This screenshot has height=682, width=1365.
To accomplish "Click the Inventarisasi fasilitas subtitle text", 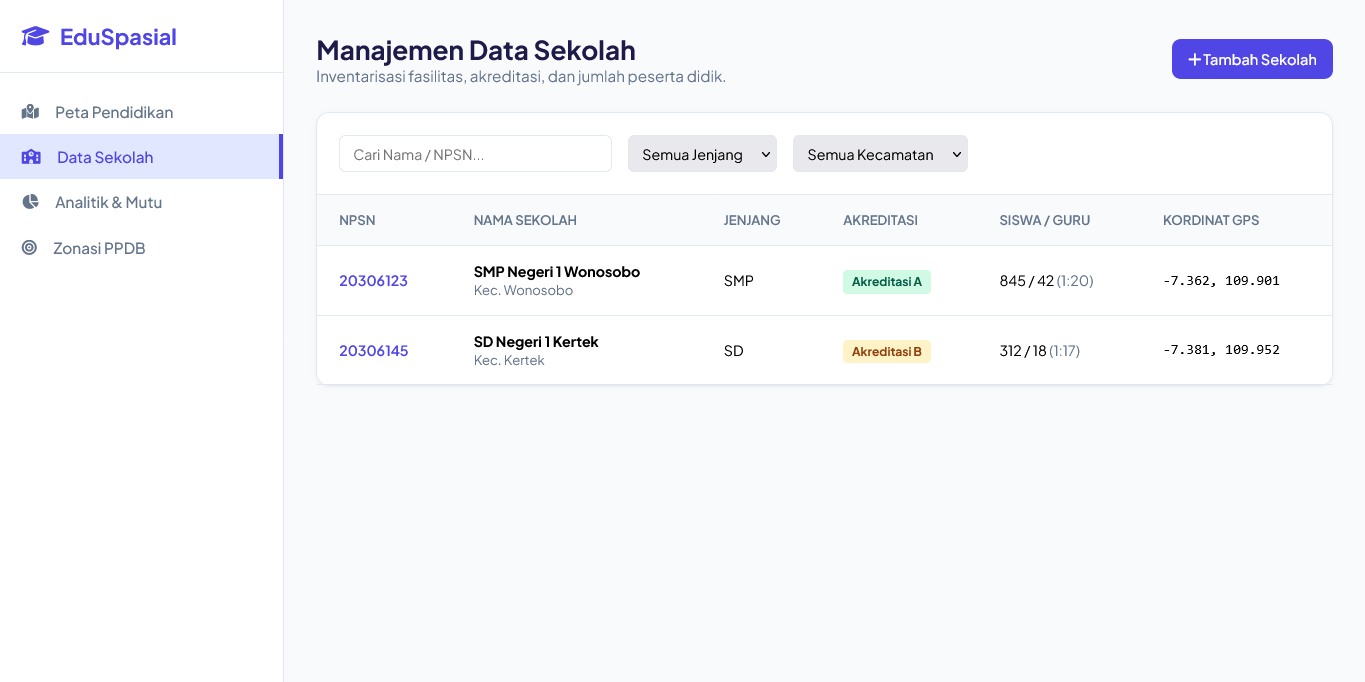I will click(x=521, y=77).
